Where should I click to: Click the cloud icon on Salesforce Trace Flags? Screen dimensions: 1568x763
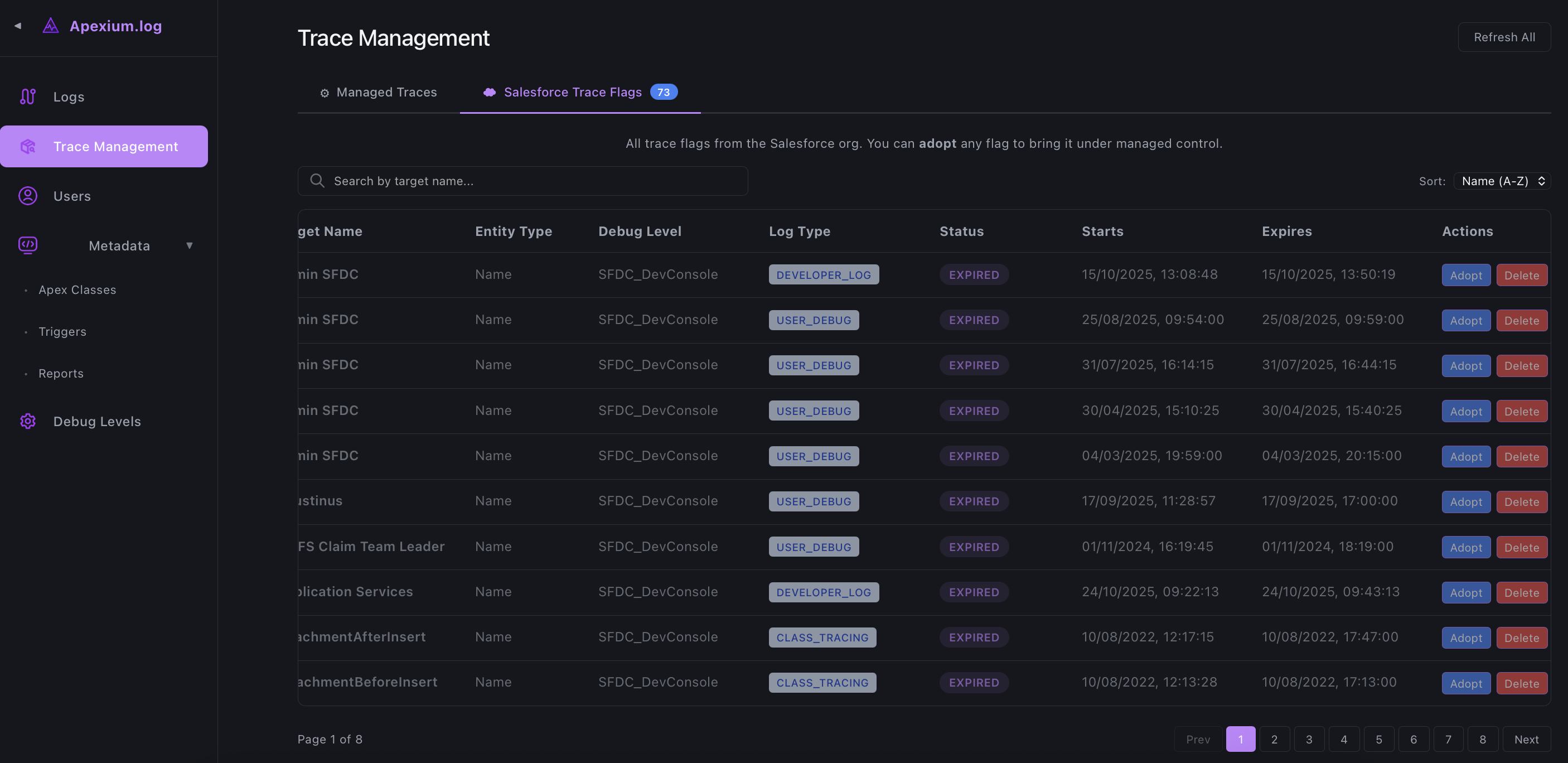490,92
